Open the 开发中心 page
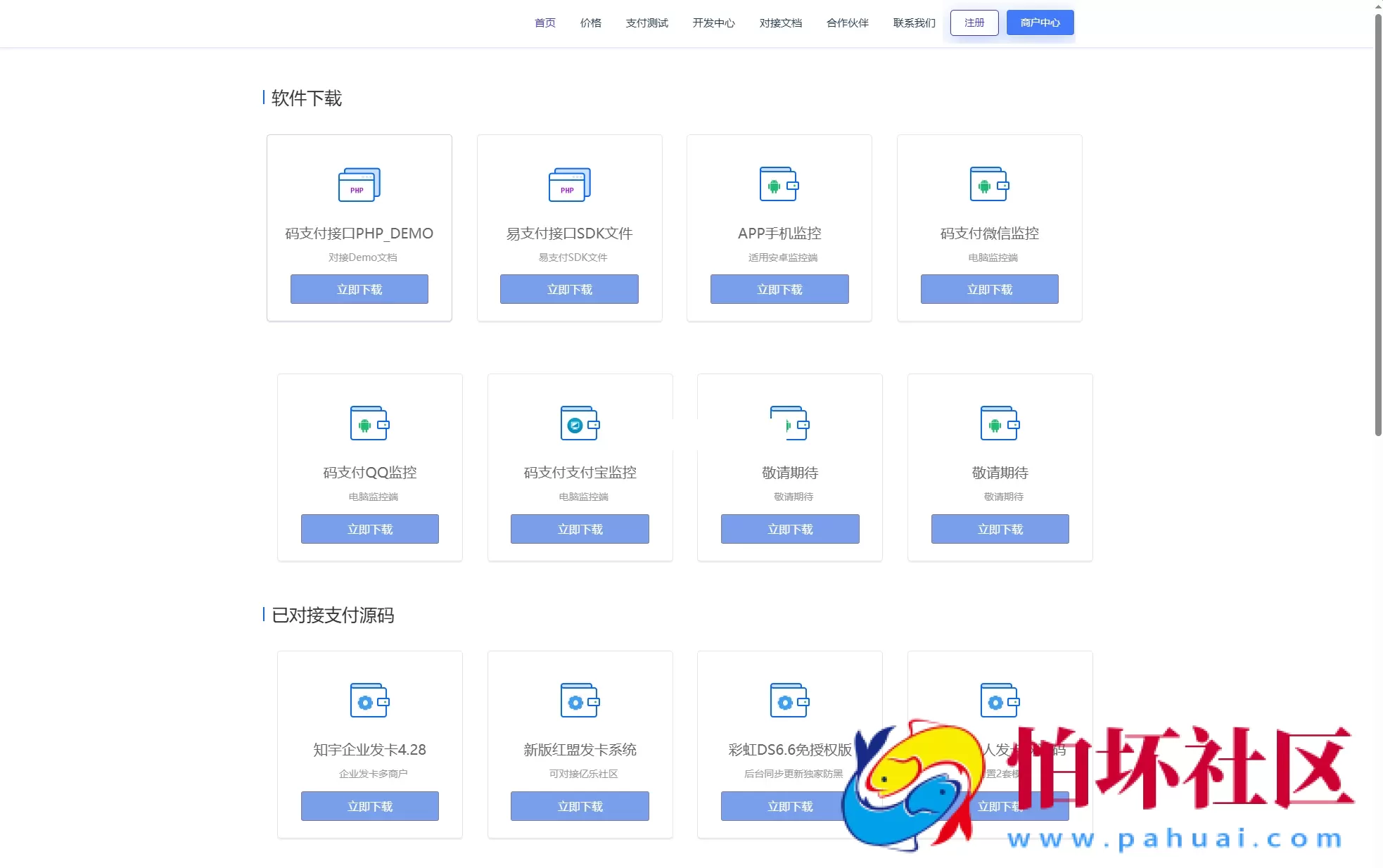Viewport: 1383px width, 868px height. (x=713, y=23)
